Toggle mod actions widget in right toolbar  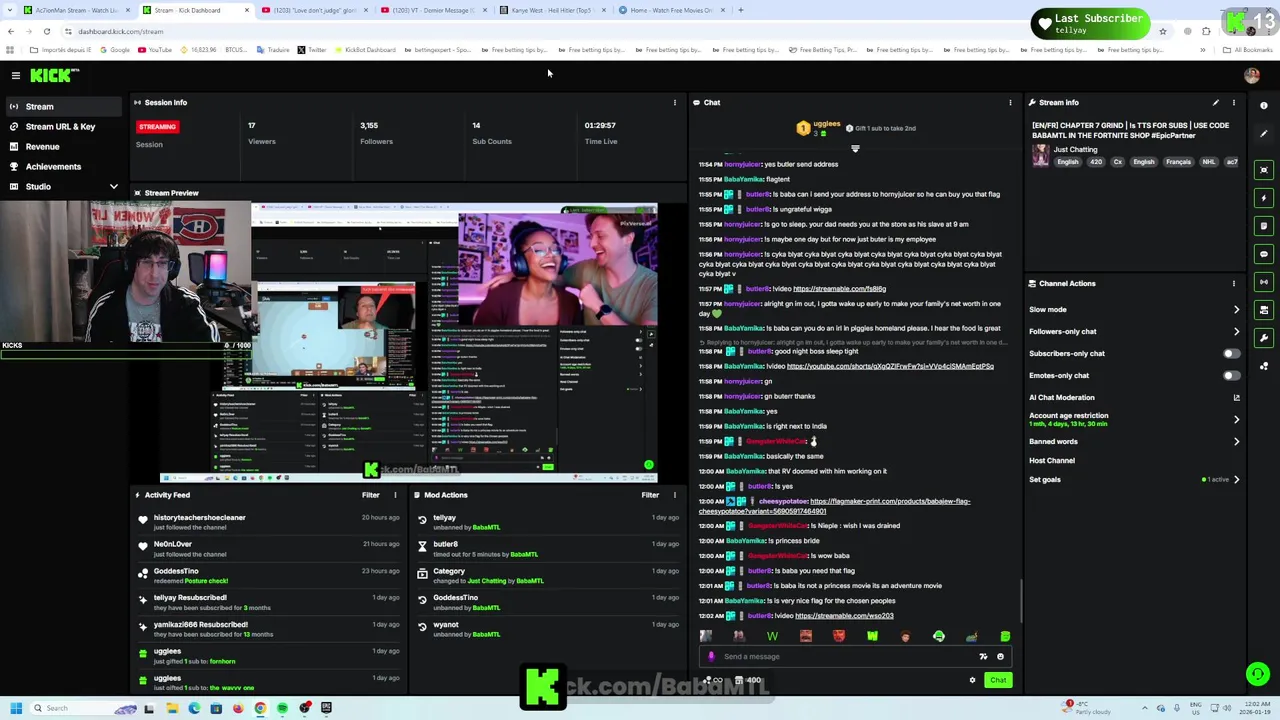pyautogui.click(x=1264, y=310)
